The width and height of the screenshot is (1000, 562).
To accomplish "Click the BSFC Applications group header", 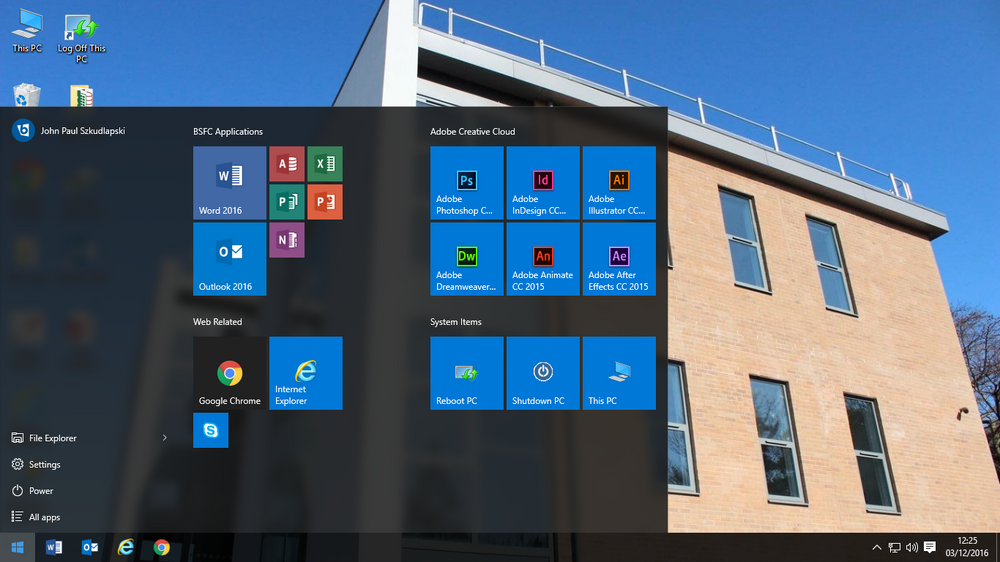I will 228,131.
